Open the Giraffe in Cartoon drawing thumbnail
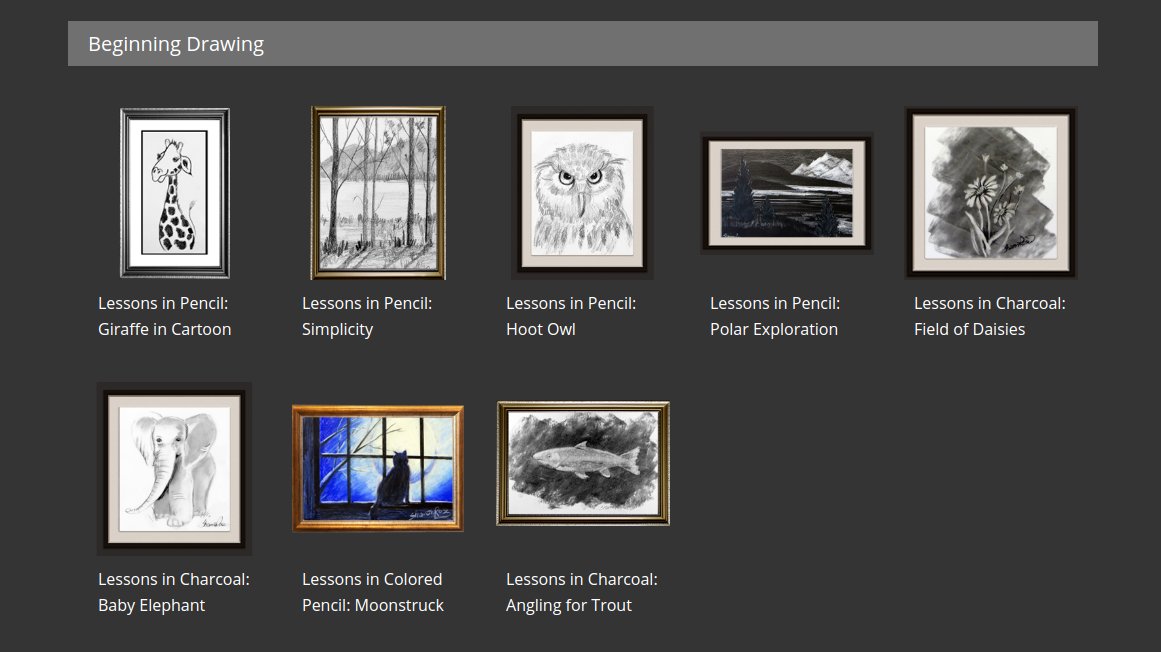 [175, 193]
